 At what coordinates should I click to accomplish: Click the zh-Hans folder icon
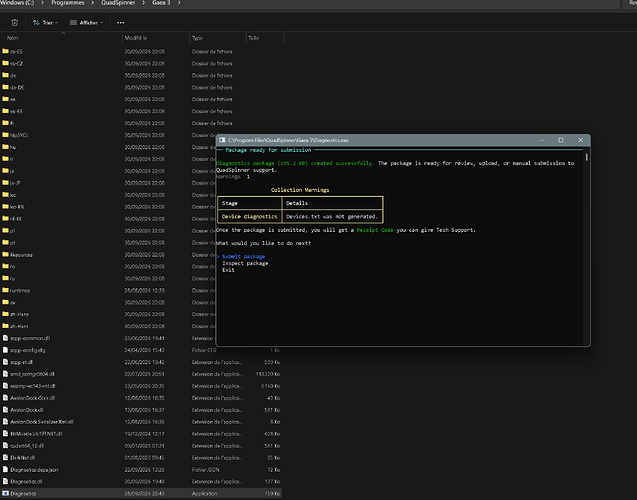coord(5,314)
